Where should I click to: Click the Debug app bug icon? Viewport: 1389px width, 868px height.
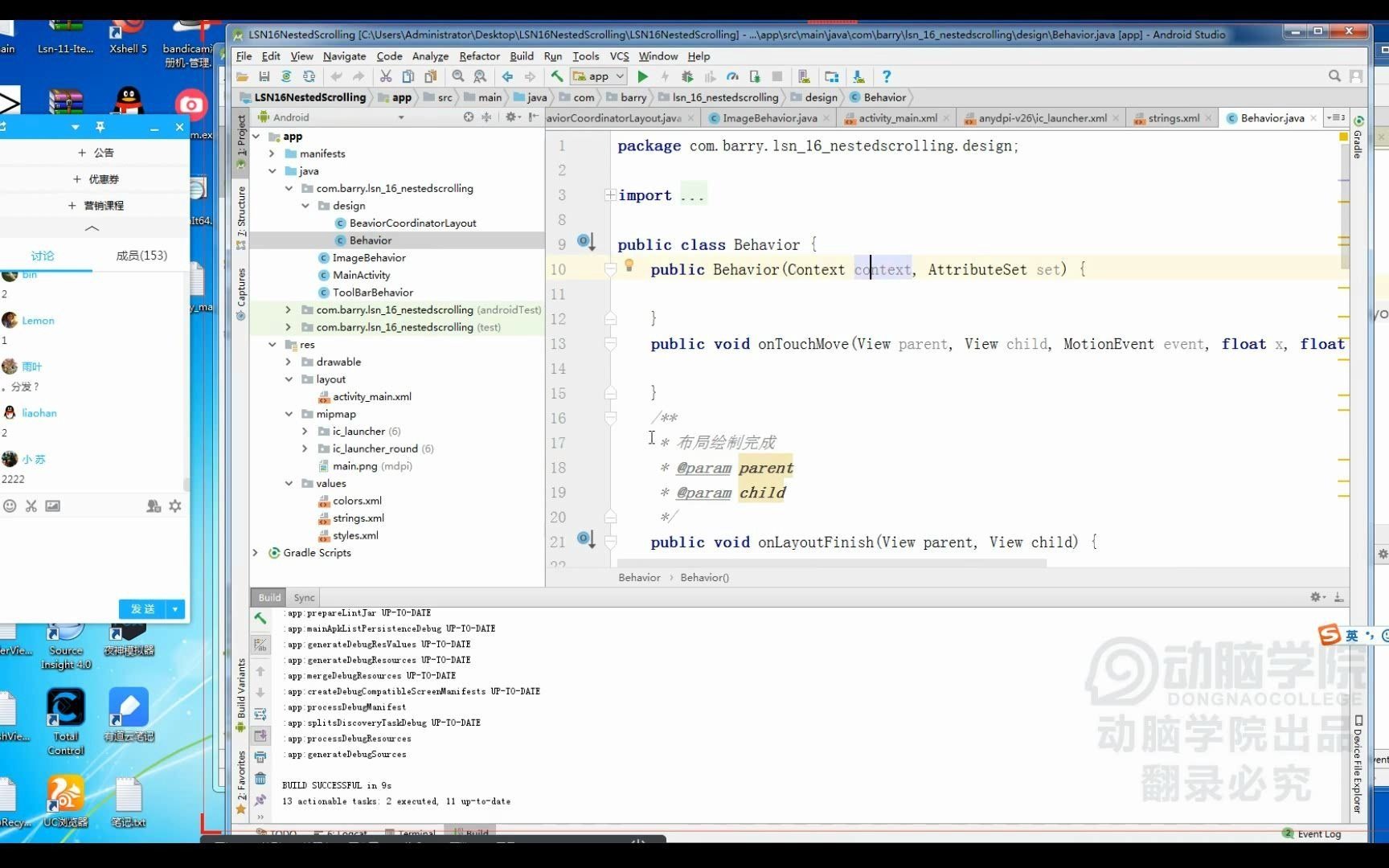(x=687, y=76)
